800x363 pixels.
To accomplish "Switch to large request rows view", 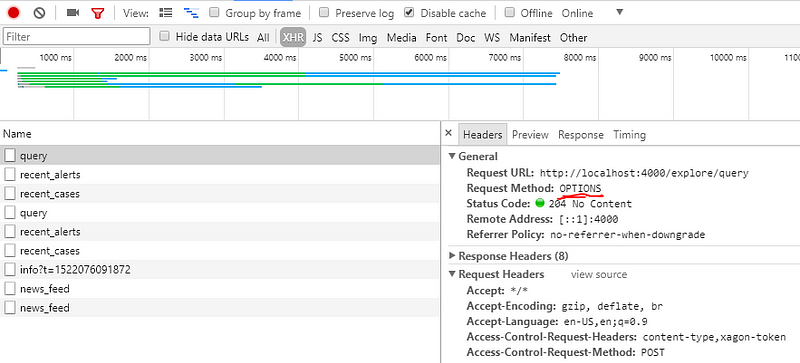I will pos(165,13).
